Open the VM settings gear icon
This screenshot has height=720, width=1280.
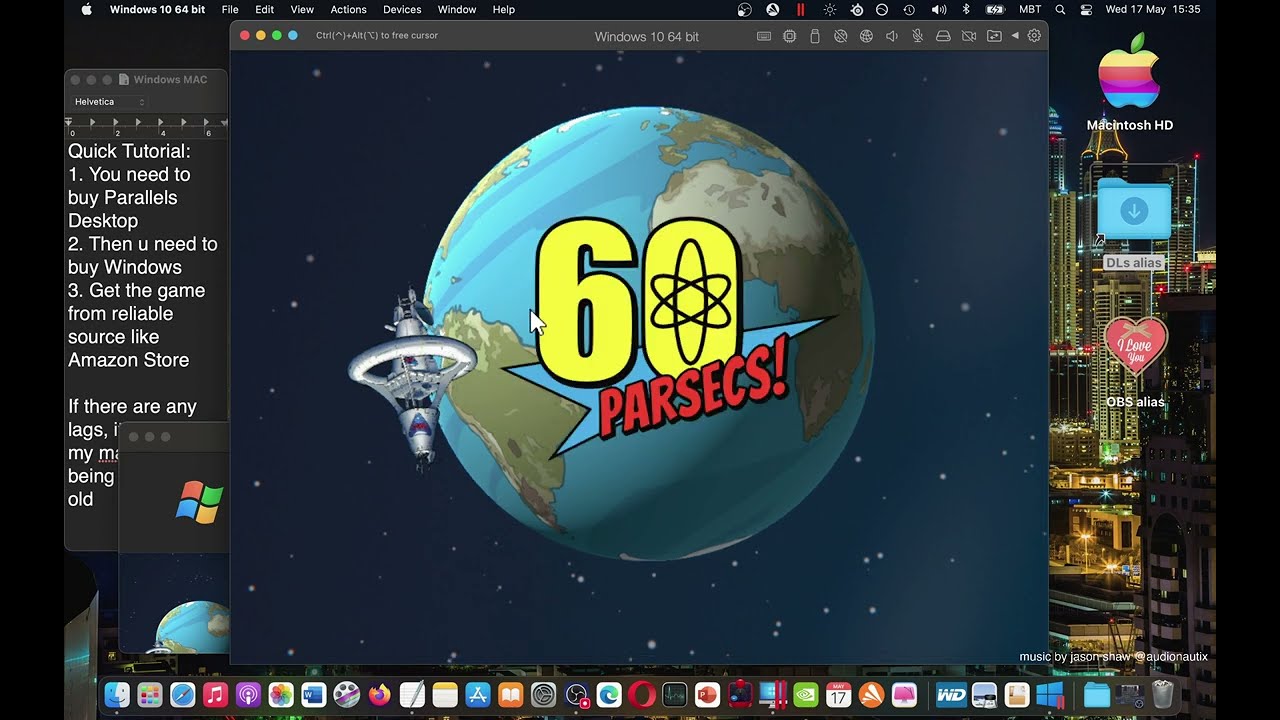[x=1034, y=36]
